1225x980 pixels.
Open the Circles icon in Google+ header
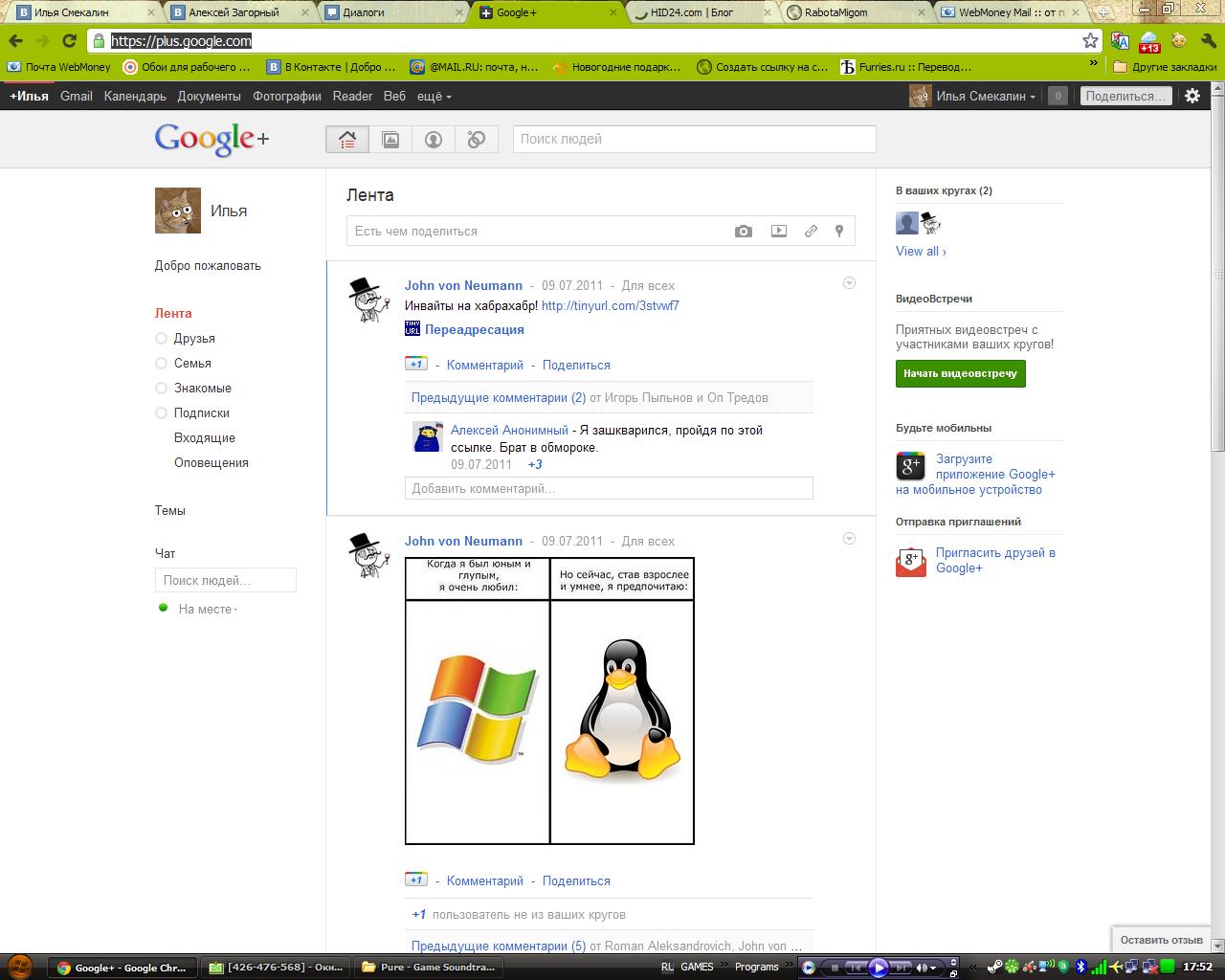point(477,139)
